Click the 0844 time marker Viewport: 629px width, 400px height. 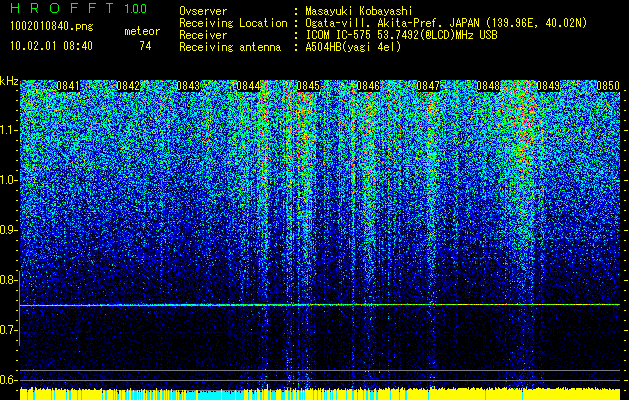(248, 86)
